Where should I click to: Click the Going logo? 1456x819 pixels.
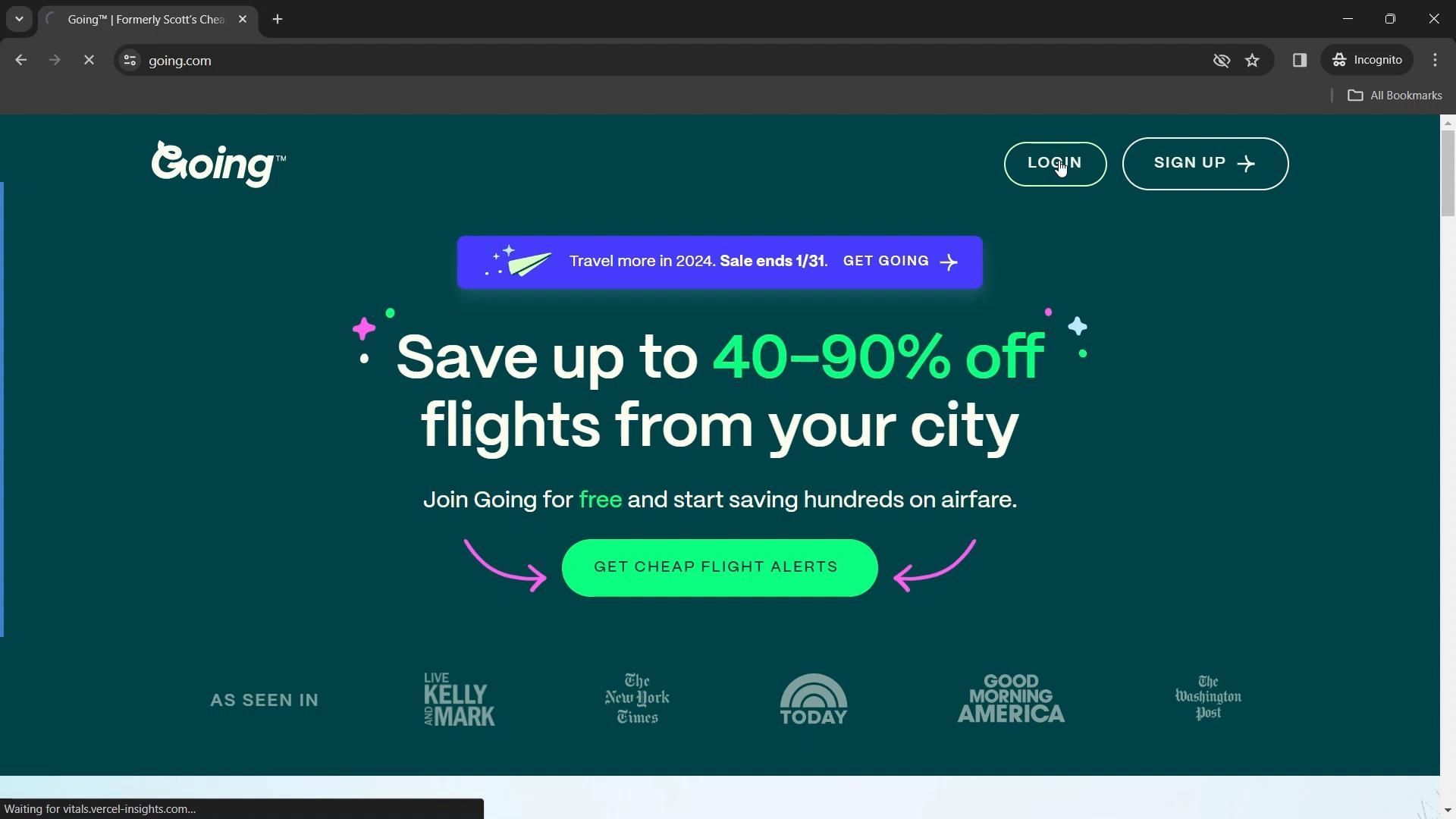click(218, 164)
